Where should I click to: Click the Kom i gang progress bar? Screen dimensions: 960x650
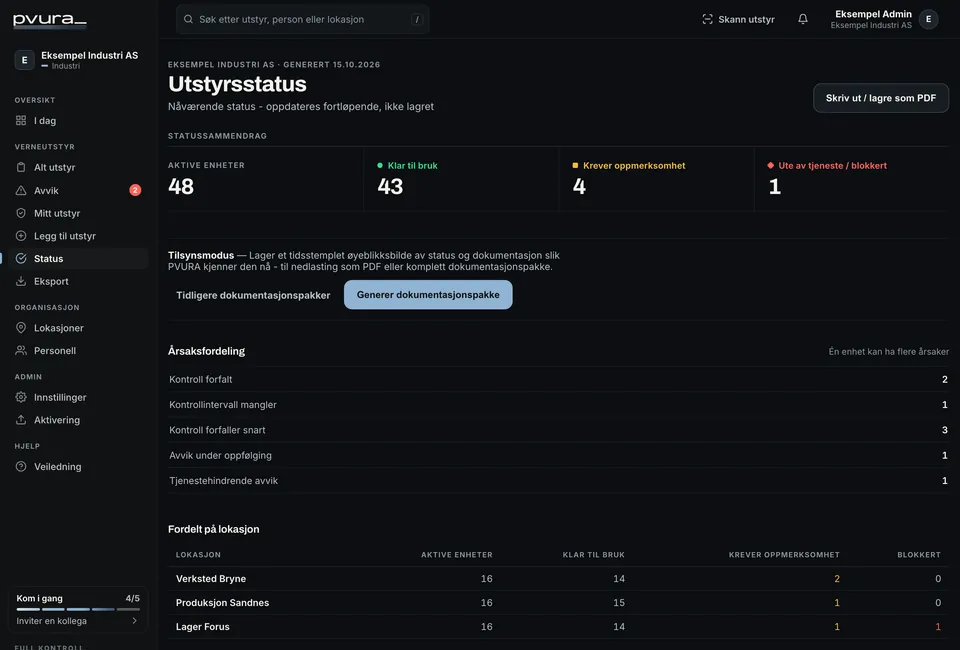(x=78, y=609)
